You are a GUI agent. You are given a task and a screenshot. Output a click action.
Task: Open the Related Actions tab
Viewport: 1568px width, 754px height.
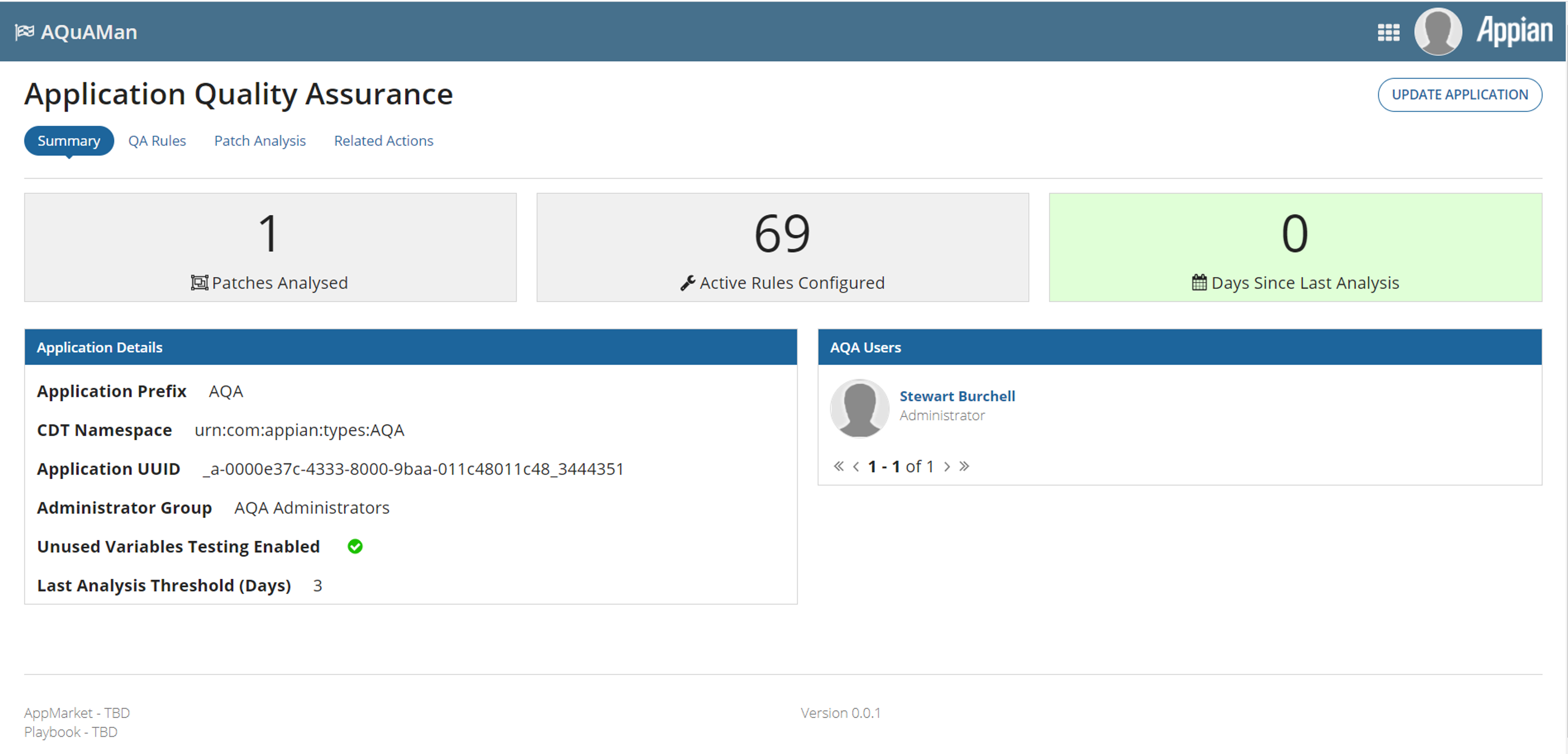[x=383, y=141]
